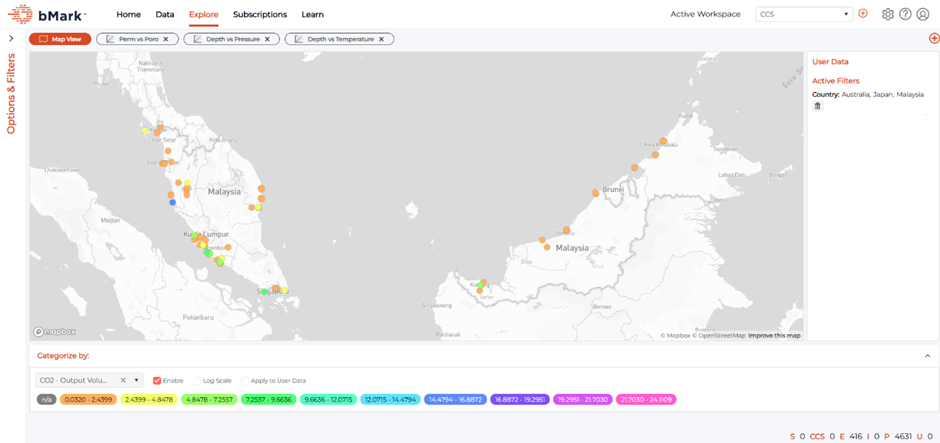This screenshot has height=443, width=940.
Task: Open the Subscriptions menu
Action: tap(260, 14)
